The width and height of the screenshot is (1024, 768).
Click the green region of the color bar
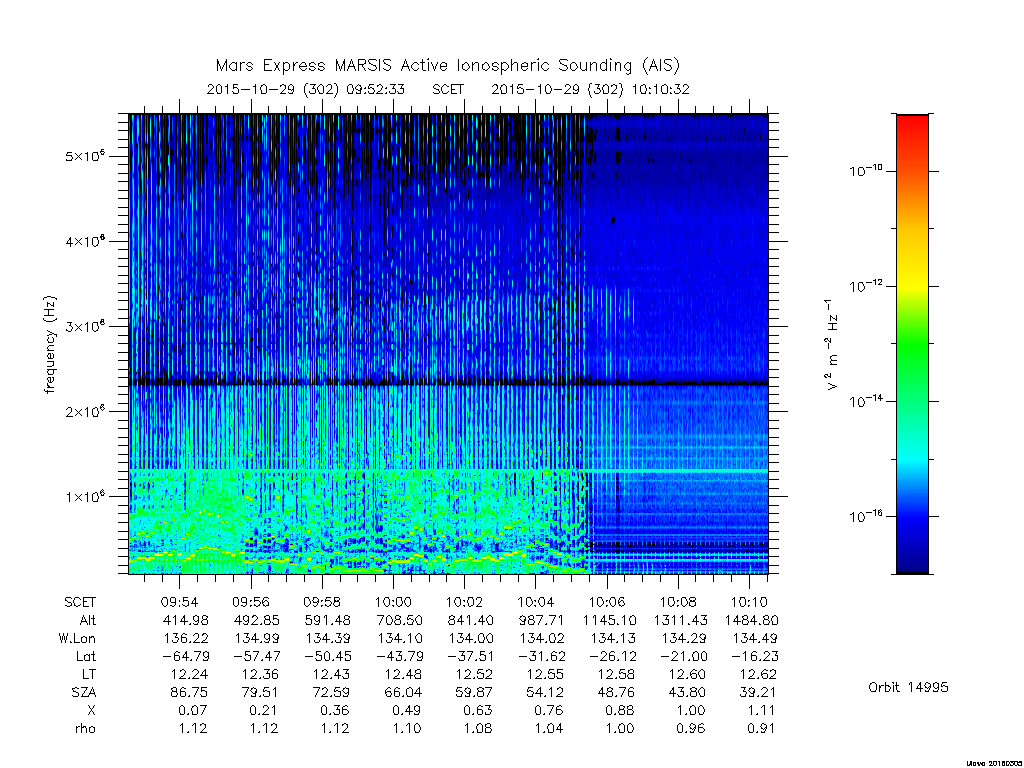[912, 346]
